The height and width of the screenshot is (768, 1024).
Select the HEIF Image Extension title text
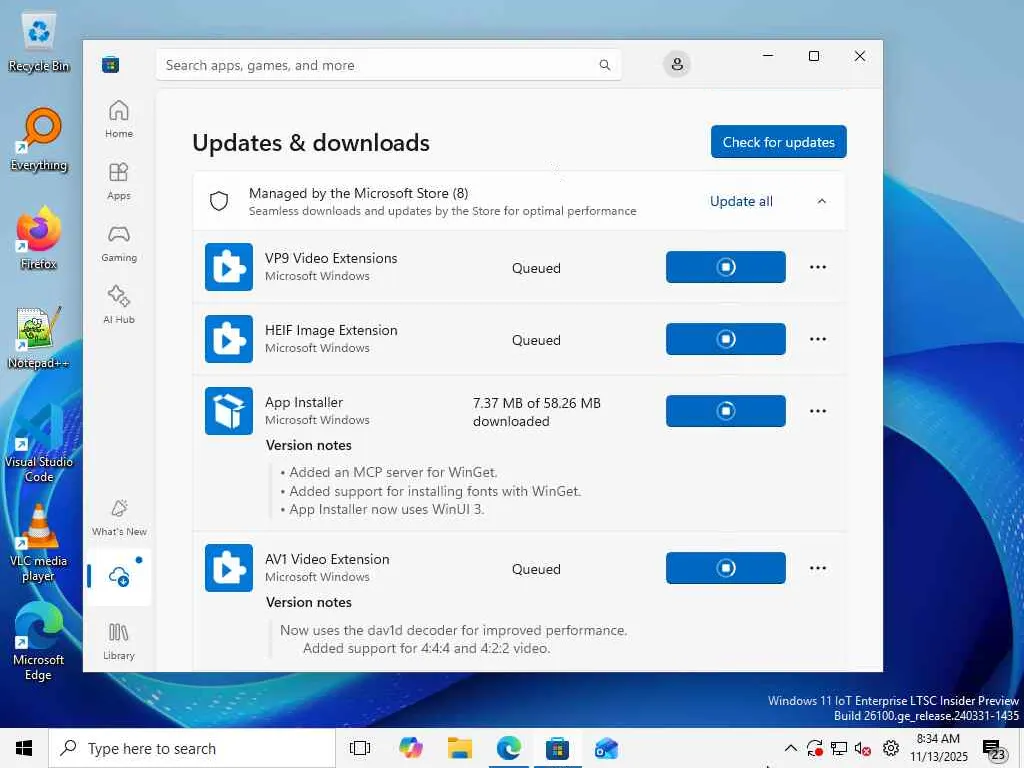tap(331, 330)
